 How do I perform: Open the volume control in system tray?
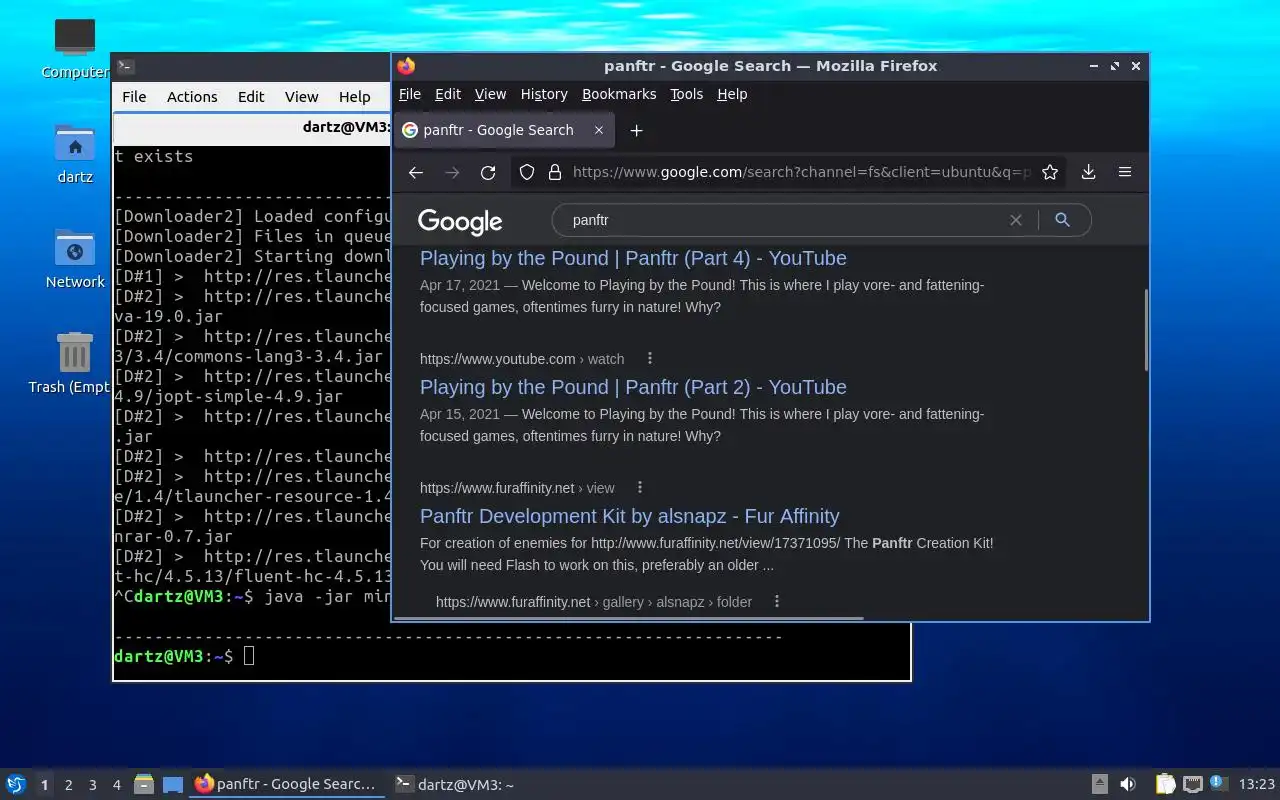point(1128,784)
